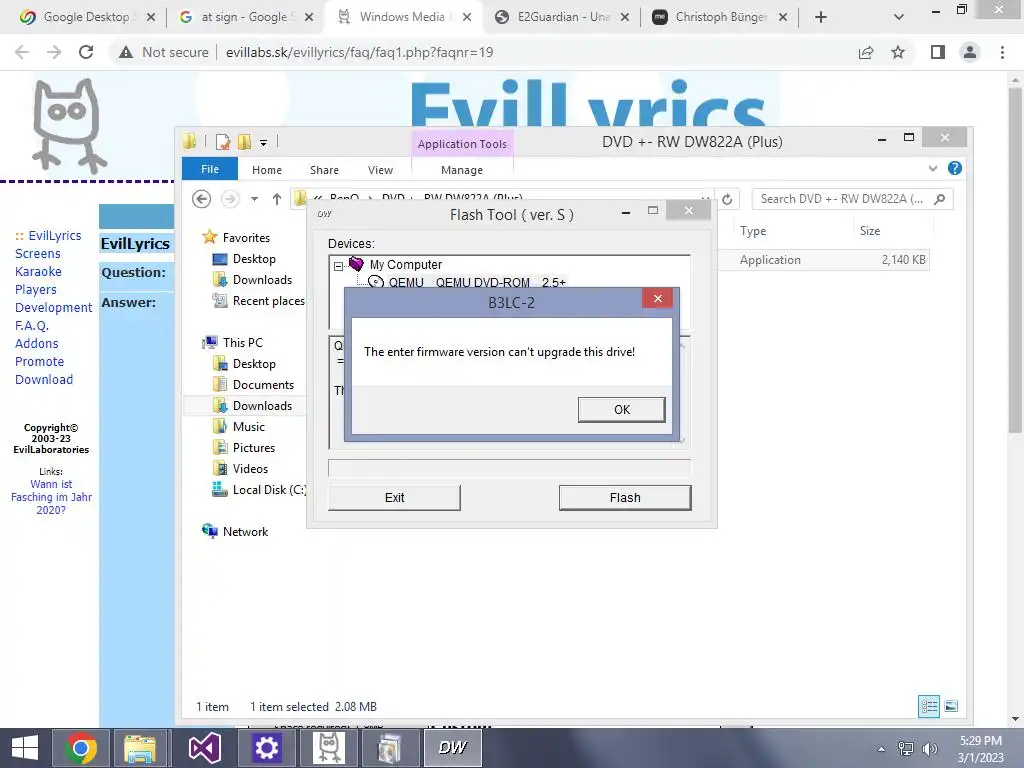
Task: Open the File tab in Explorer ribbon
Action: point(210,169)
